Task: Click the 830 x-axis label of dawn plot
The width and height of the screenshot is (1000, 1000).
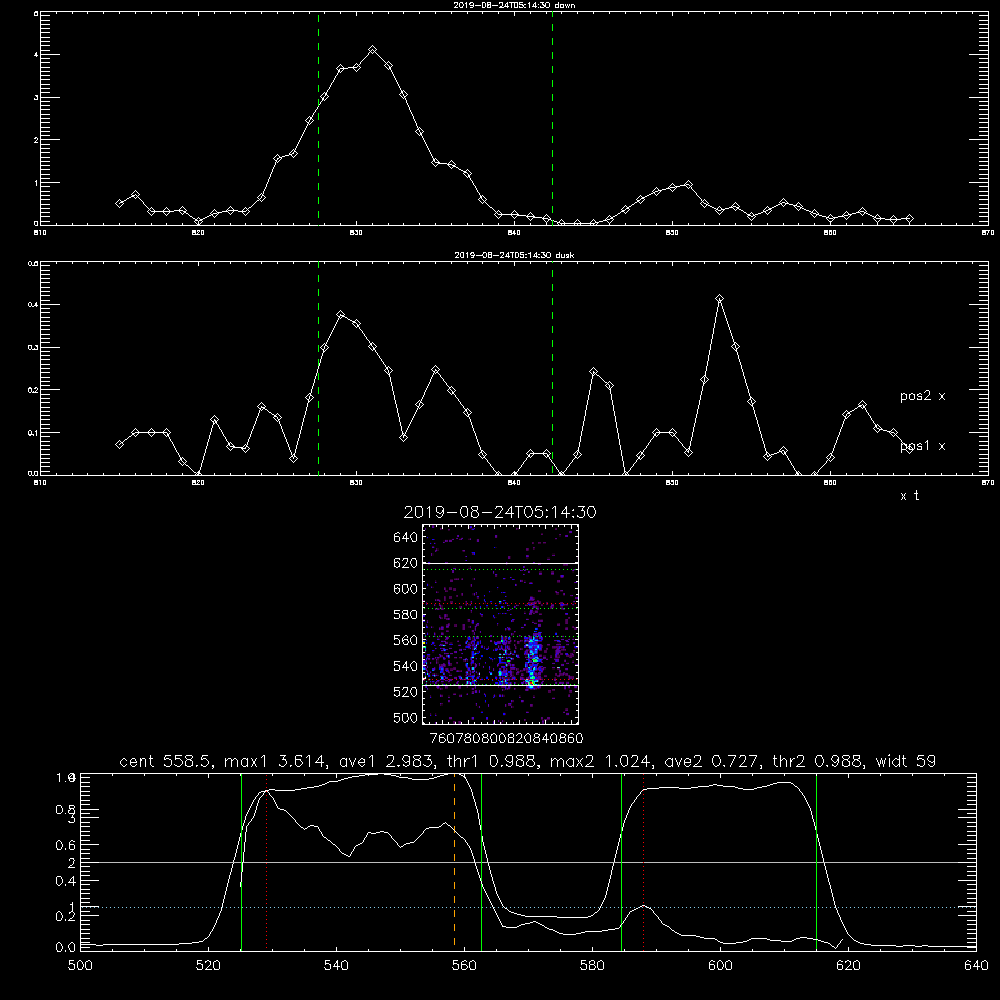Action: tap(356, 233)
